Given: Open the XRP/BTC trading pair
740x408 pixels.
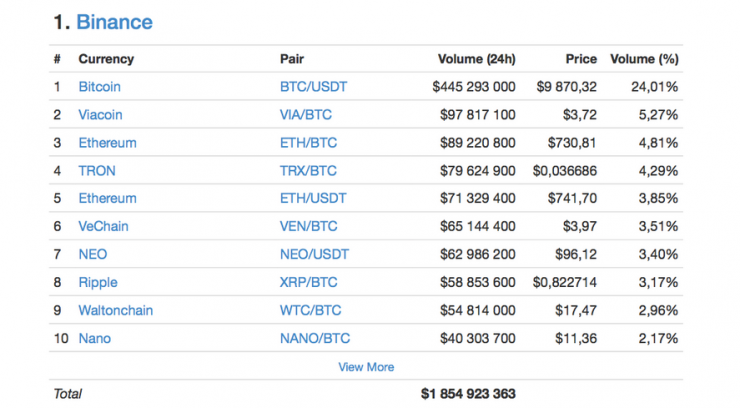Looking at the screenshot, I should point(309,283).
